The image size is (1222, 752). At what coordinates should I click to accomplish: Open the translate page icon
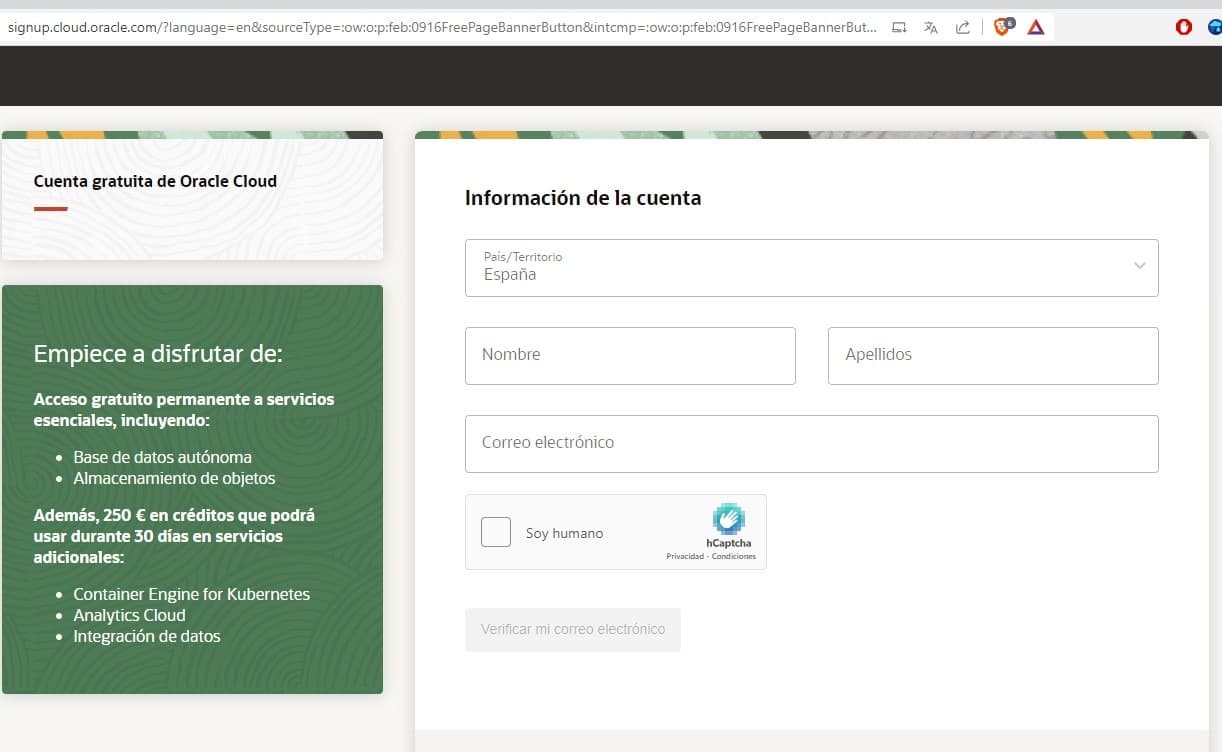[x=931, y=28]
